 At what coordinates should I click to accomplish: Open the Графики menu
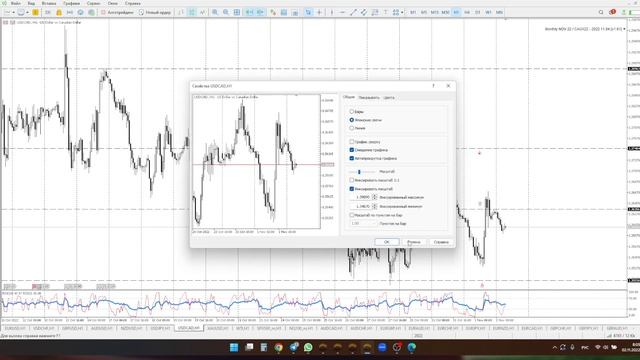point(71,3)
